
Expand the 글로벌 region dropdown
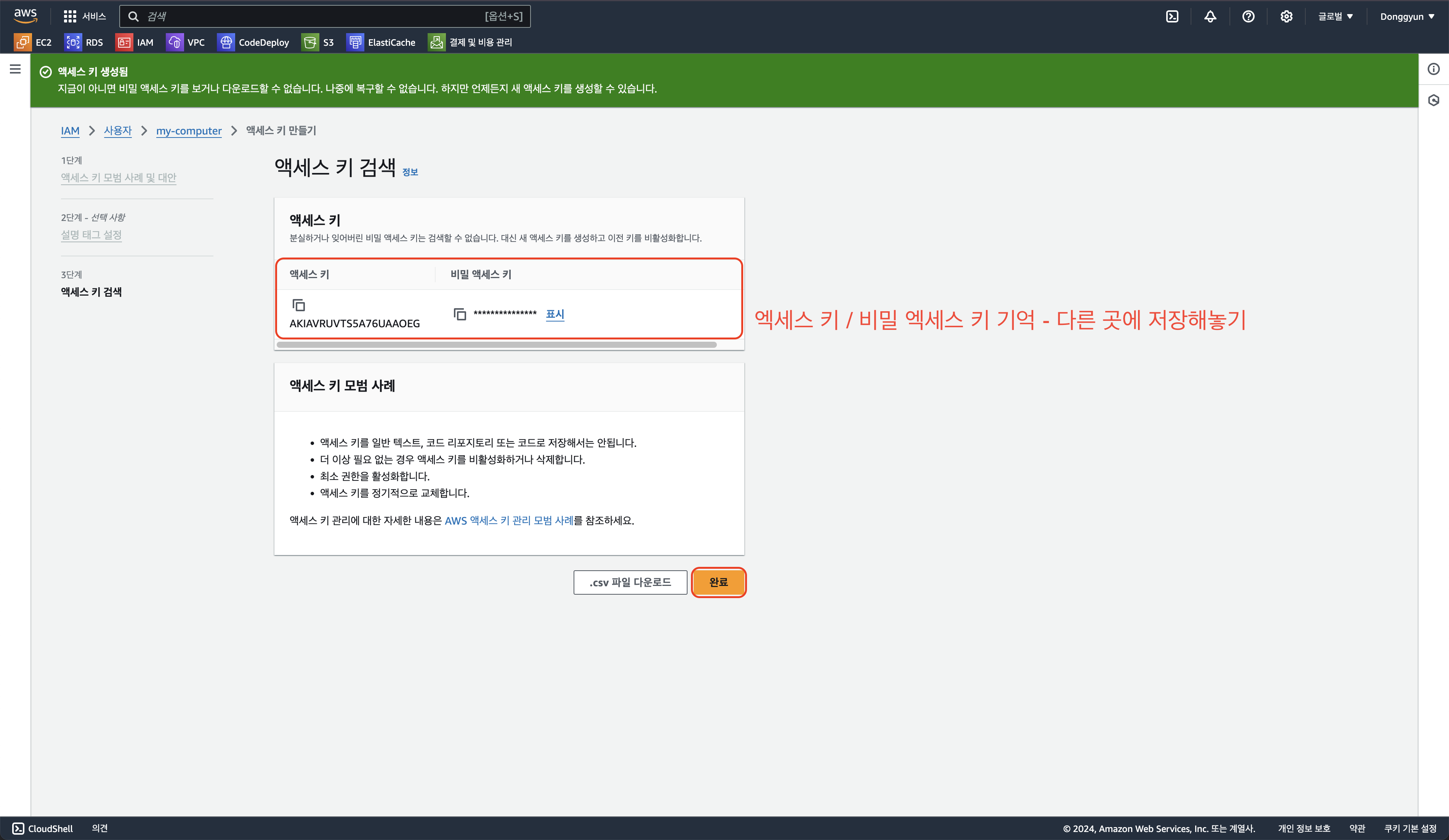(x=1335, y=17)
